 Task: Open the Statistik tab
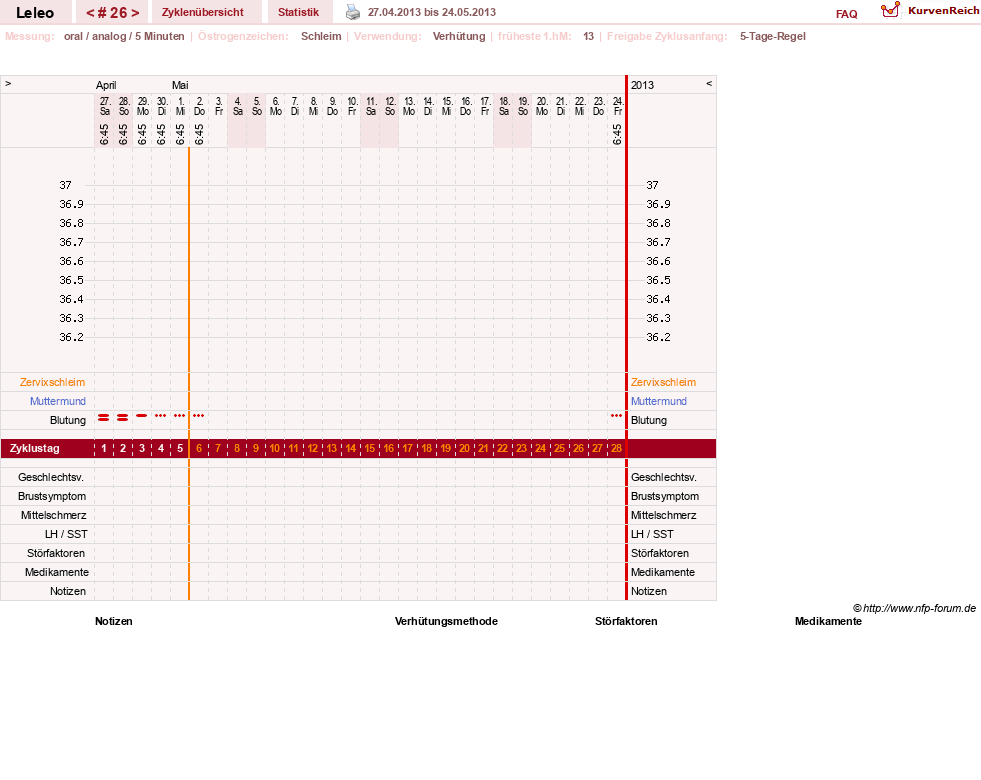pos(298,12)
